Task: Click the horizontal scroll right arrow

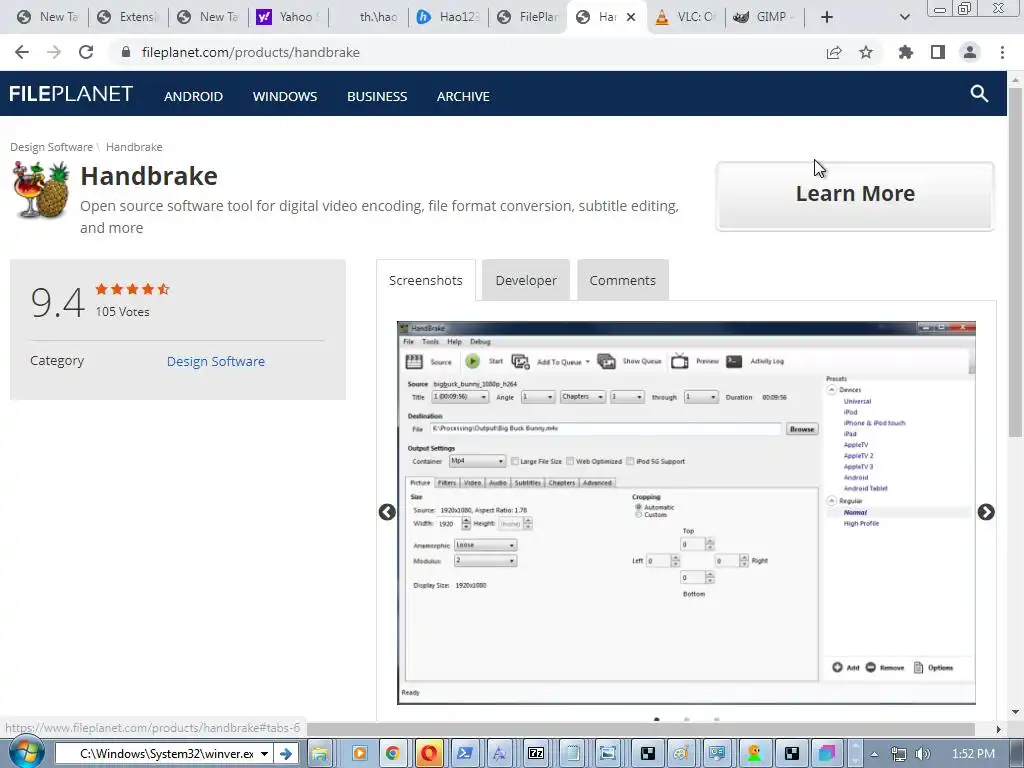Action: click(999, 729)
